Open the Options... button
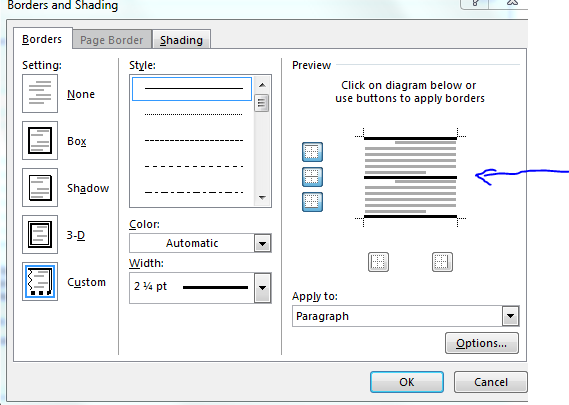 (482, 343)
